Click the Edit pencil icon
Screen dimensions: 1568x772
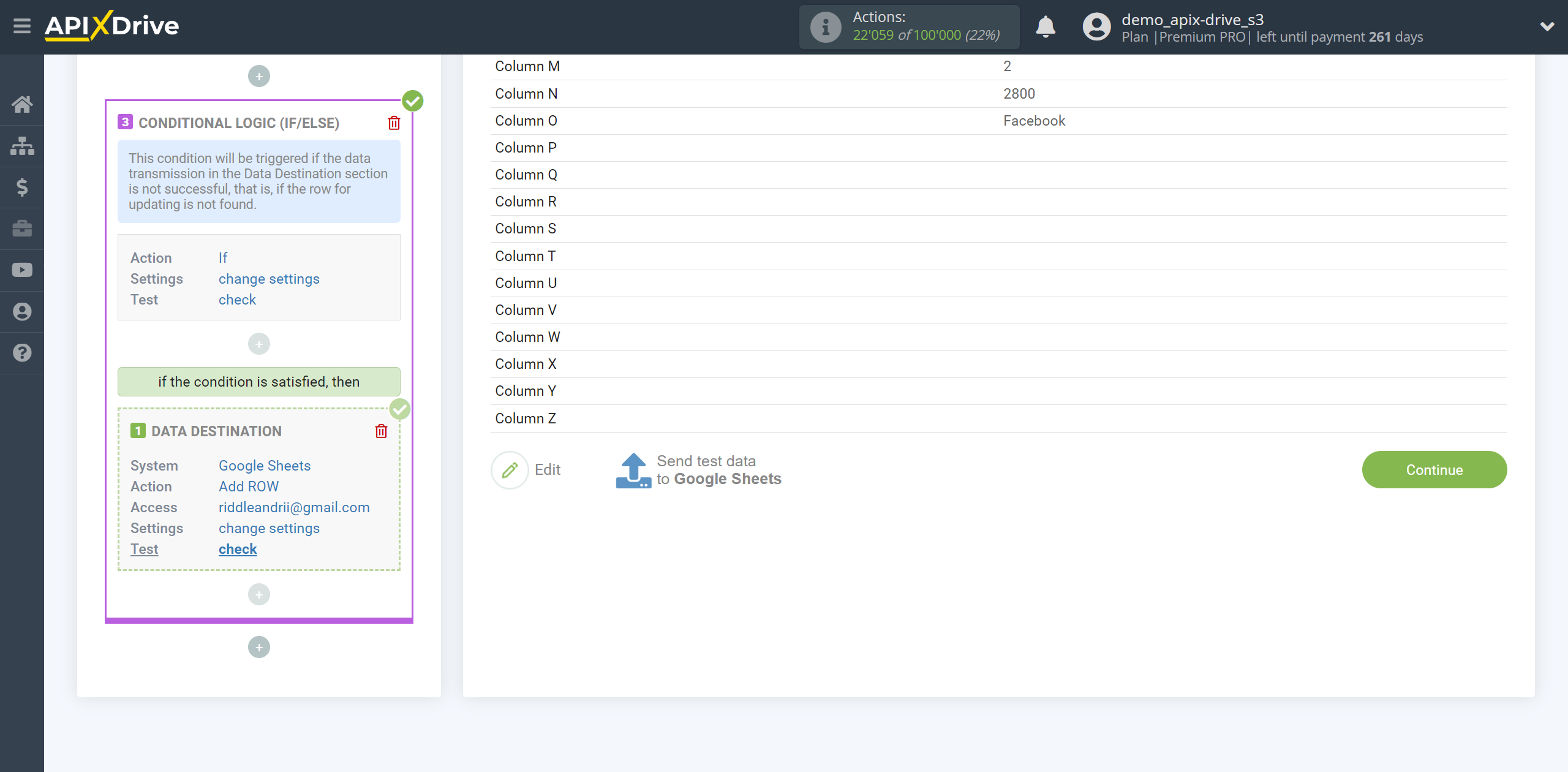pyautogui.click(x=510, y=470)
